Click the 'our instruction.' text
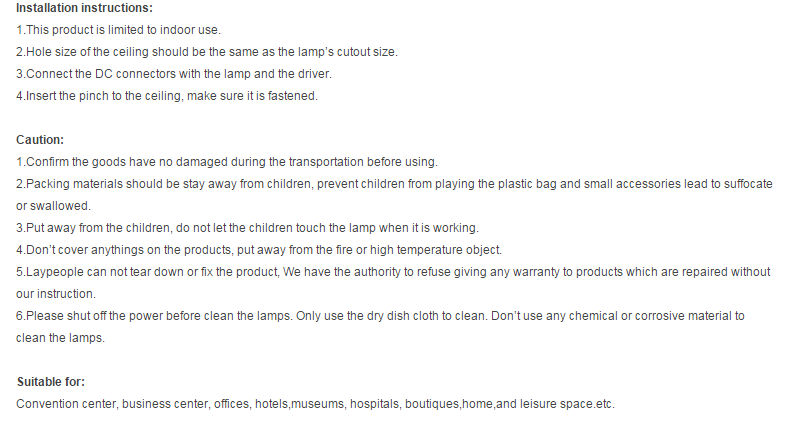 click(56, 293)
